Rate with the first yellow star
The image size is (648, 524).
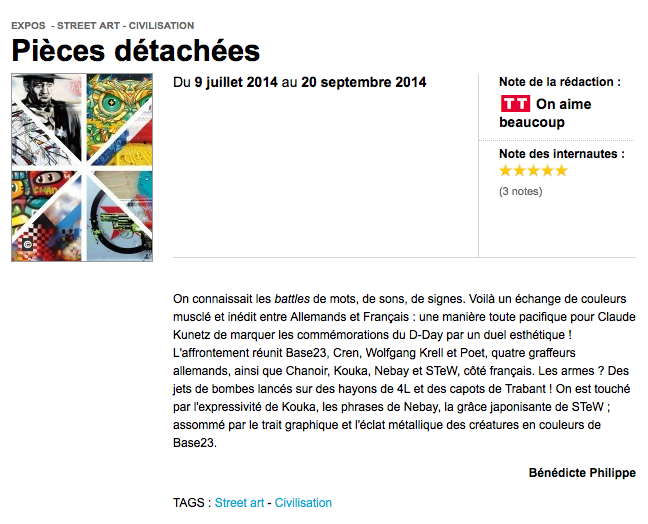pyautogui.click(x=506, y=171)
